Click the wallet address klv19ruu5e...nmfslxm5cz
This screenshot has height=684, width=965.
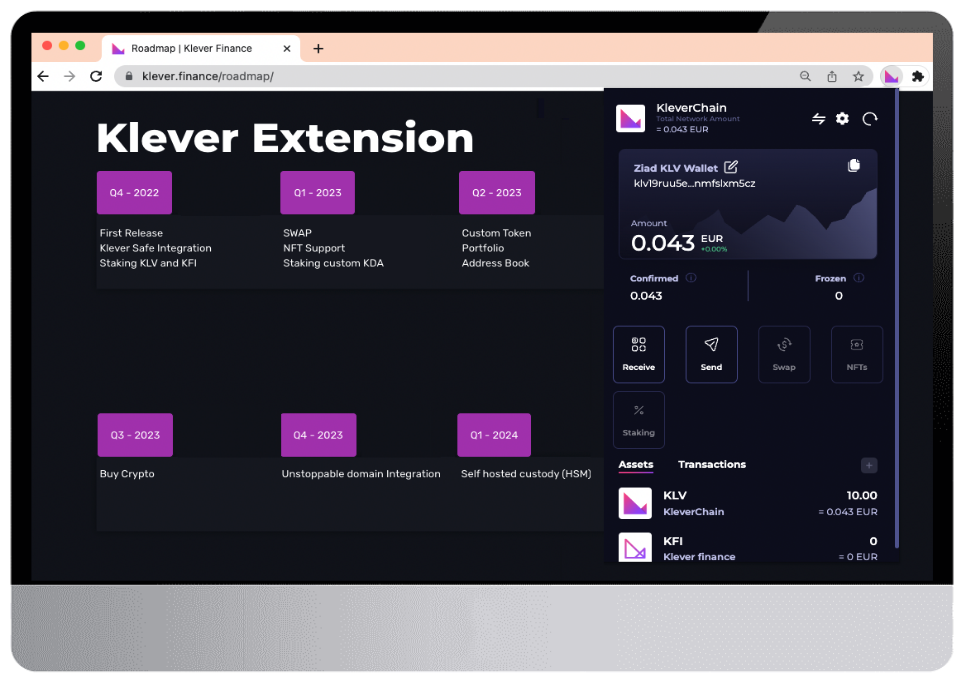pos(694,183)
